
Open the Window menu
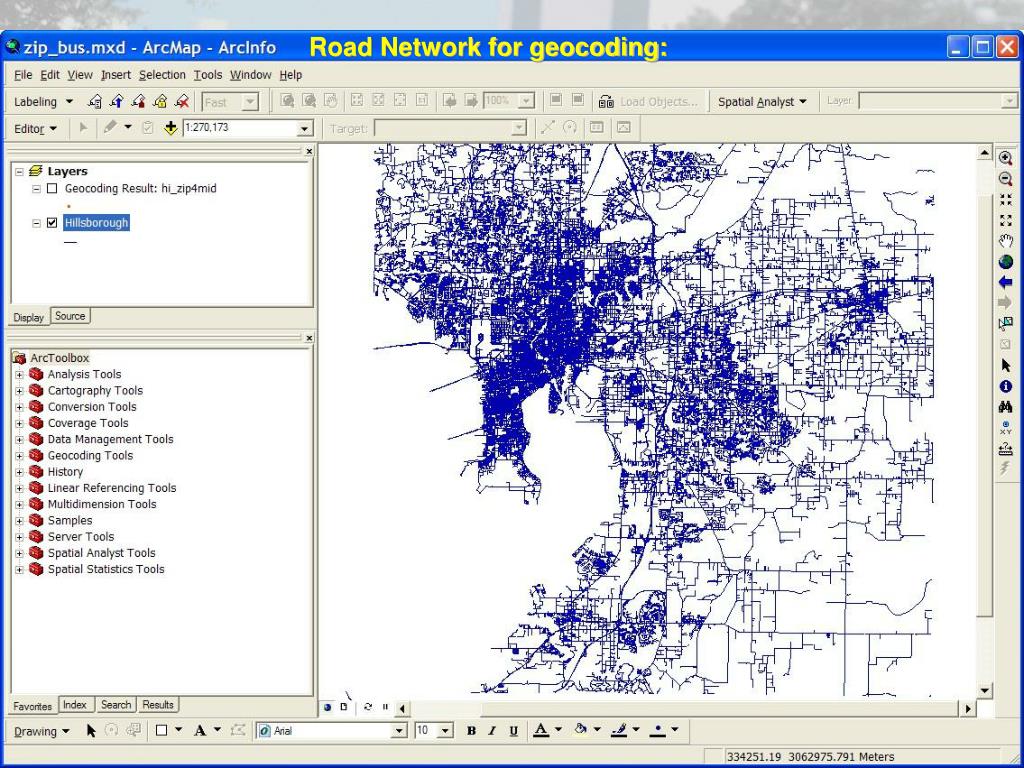point(250,75)
